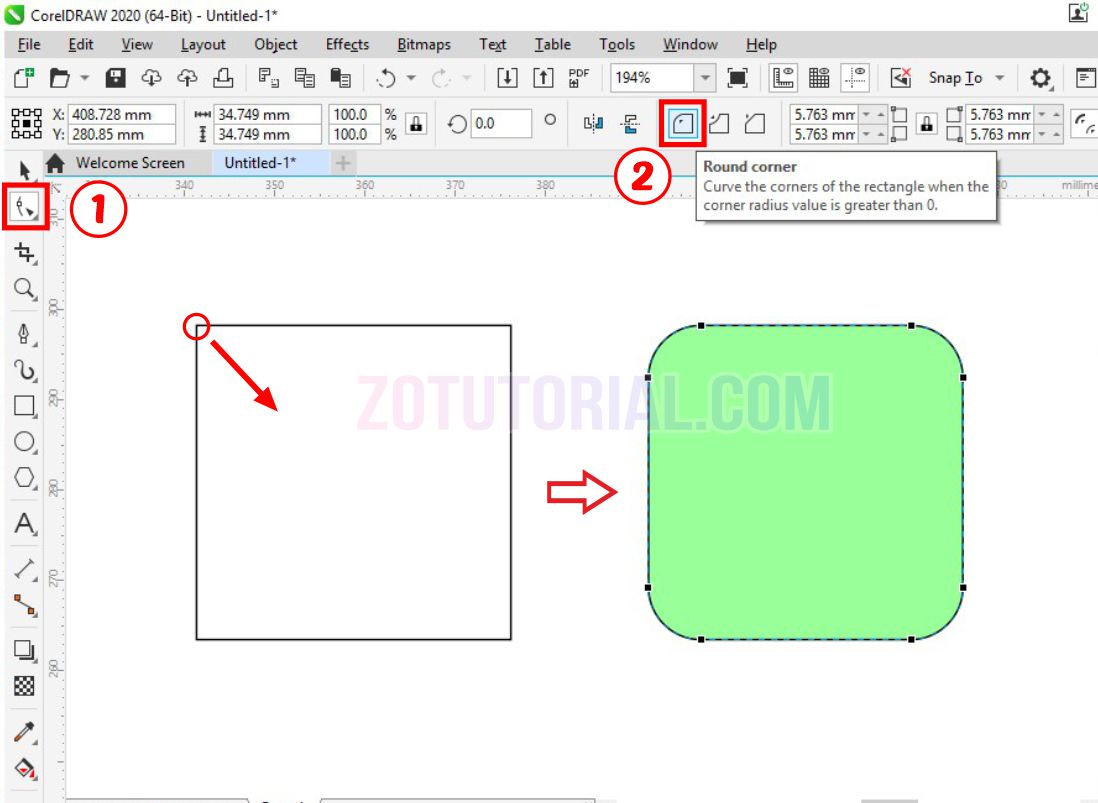Open the zoom level dropdown showing 194%

(x=706, y=77)
